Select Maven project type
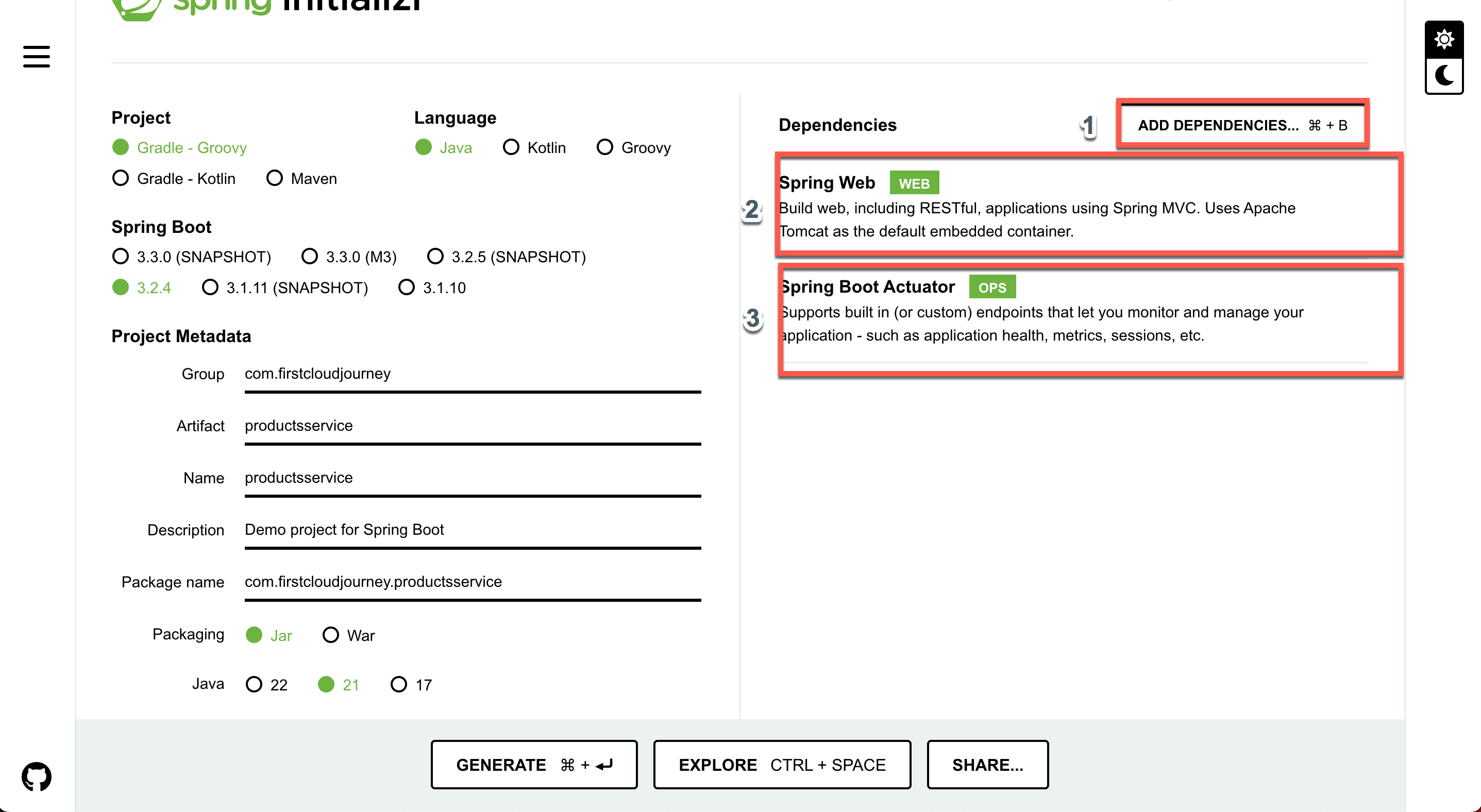1481x812 pixels. (302, 179)
